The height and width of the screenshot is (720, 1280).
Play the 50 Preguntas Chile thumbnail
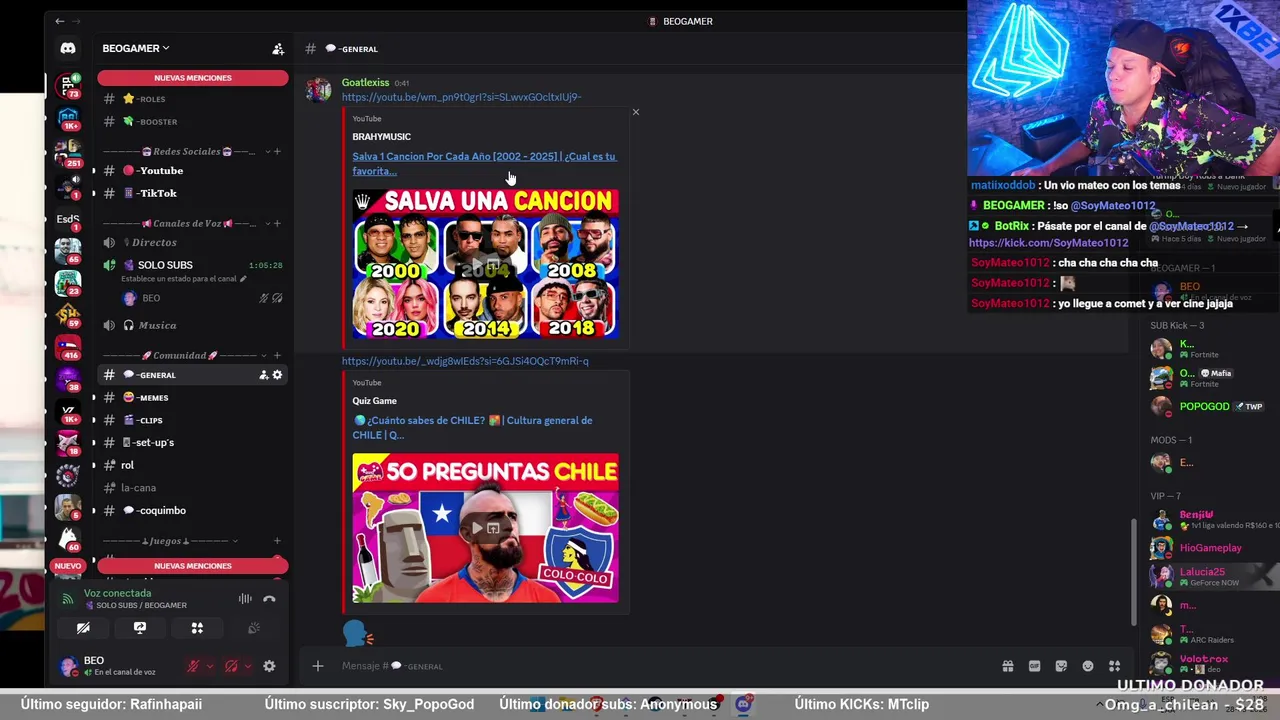click(485, 528)
